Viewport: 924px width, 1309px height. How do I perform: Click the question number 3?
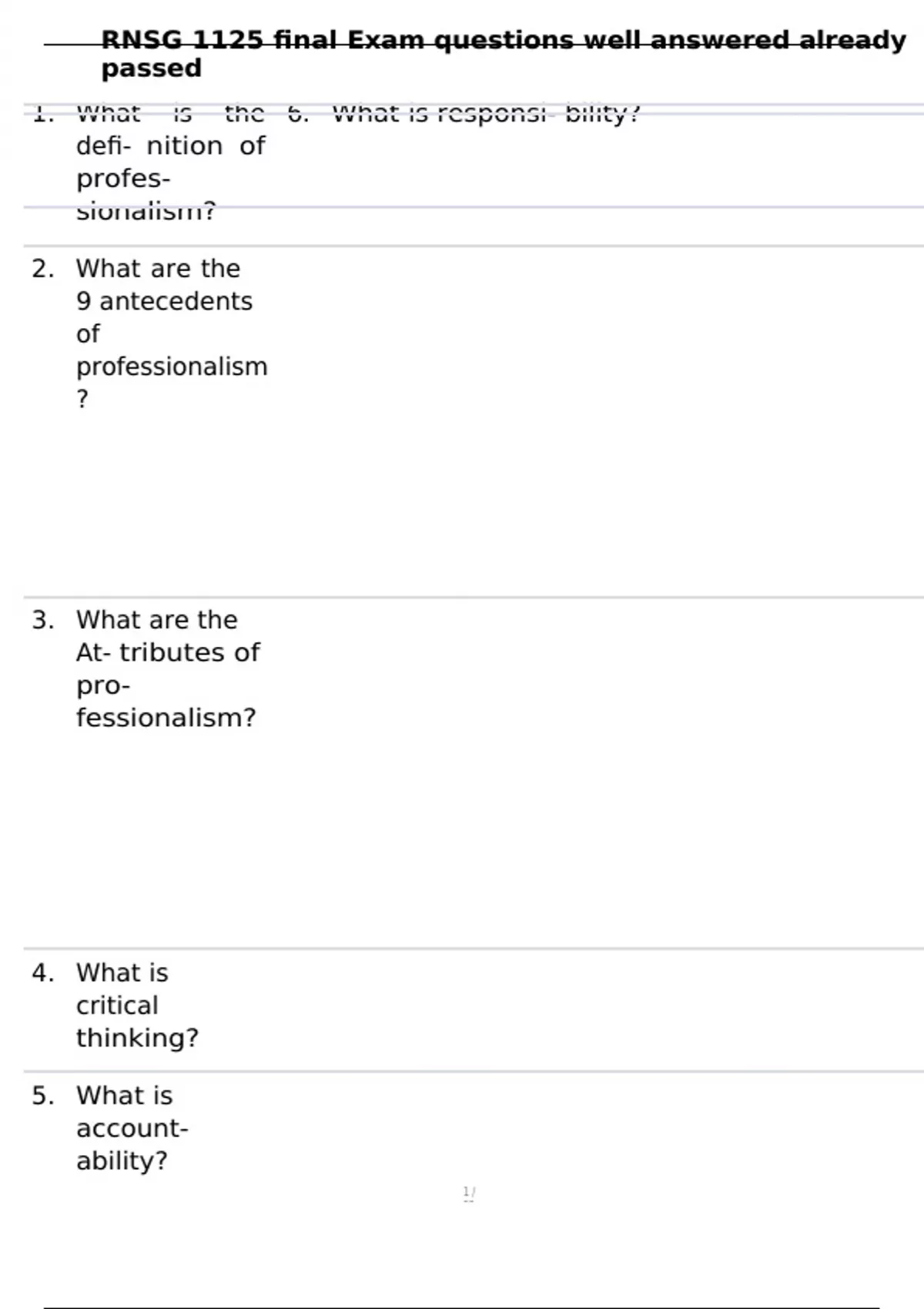pyautogui.click(x=42, y=620)
